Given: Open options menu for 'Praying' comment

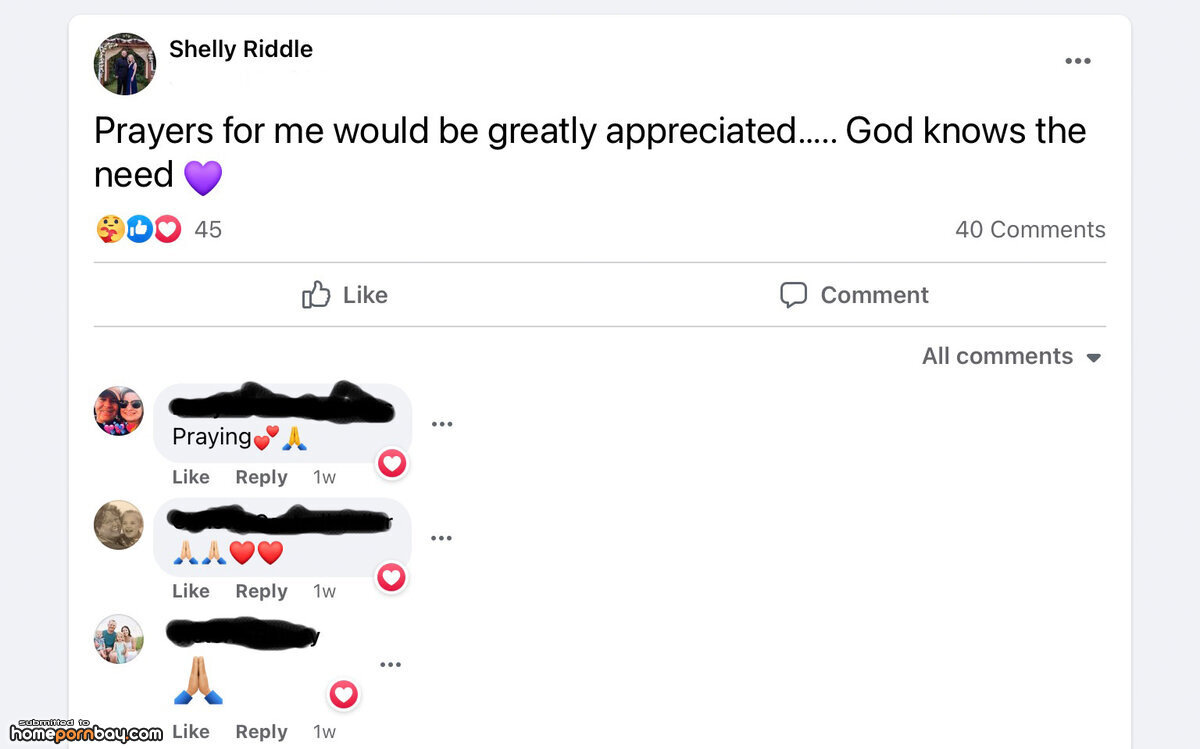Looking at the screenshot, I should [442, 424].
